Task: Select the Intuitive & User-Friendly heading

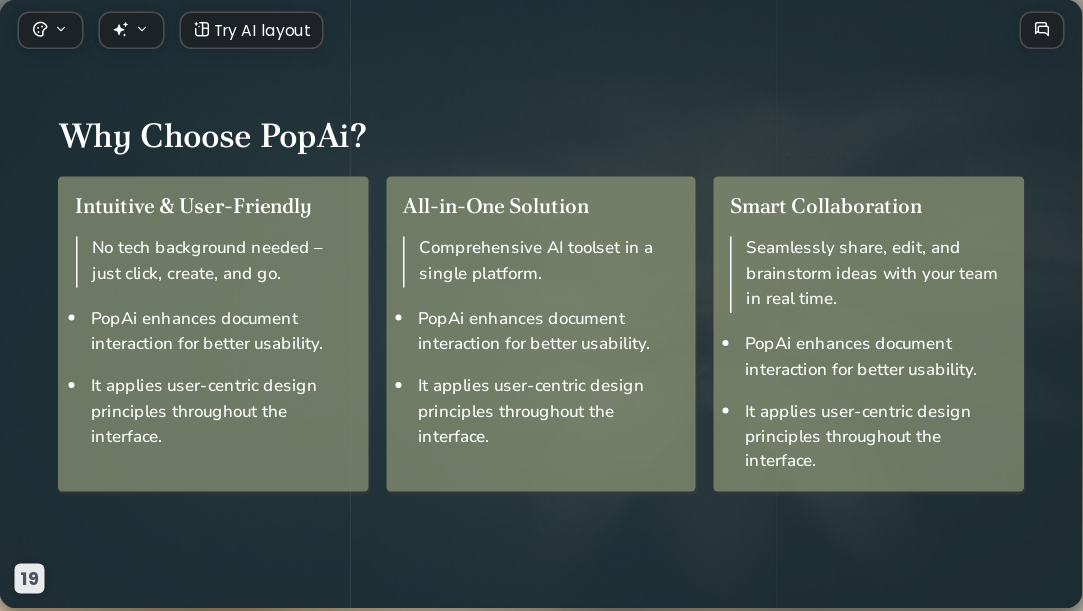Action: (x=193, y=206)
